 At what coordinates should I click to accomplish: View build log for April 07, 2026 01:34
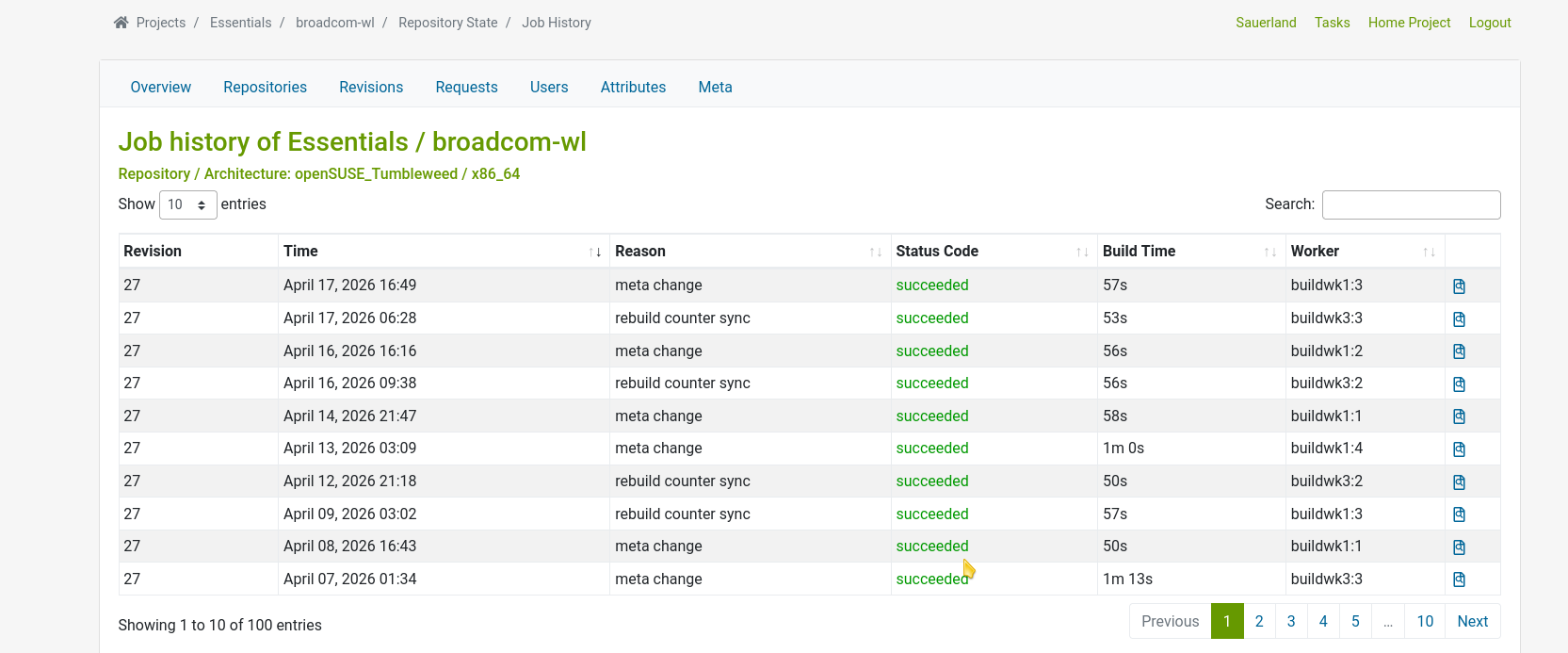click(1459, 580)
